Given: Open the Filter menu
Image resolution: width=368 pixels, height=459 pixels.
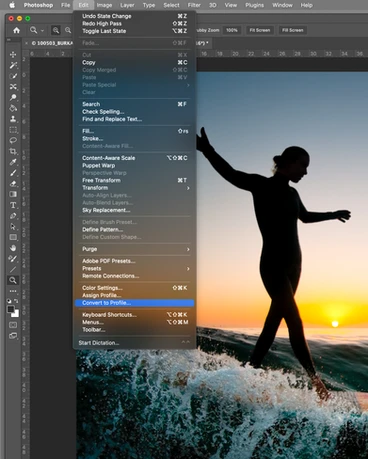Looking at the screenshot, I should [194, 5].
